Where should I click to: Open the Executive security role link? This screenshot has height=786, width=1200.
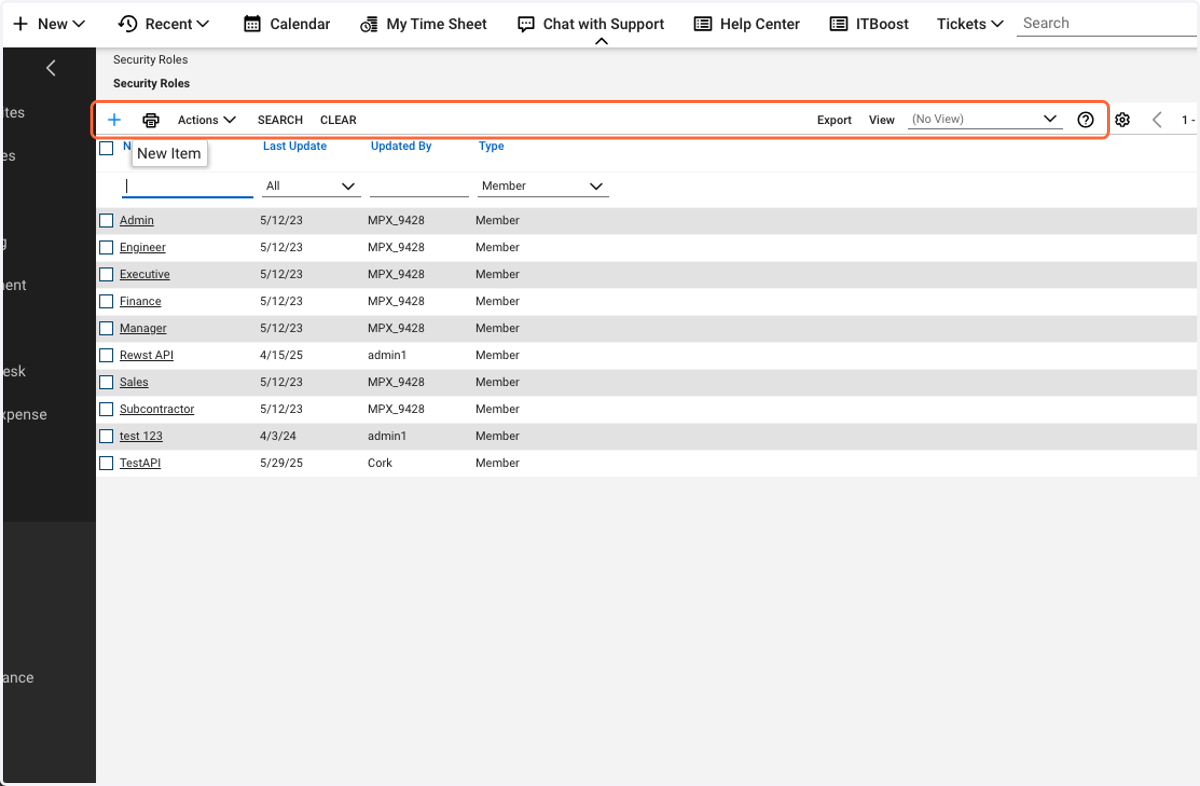click(x=145, y=274)
